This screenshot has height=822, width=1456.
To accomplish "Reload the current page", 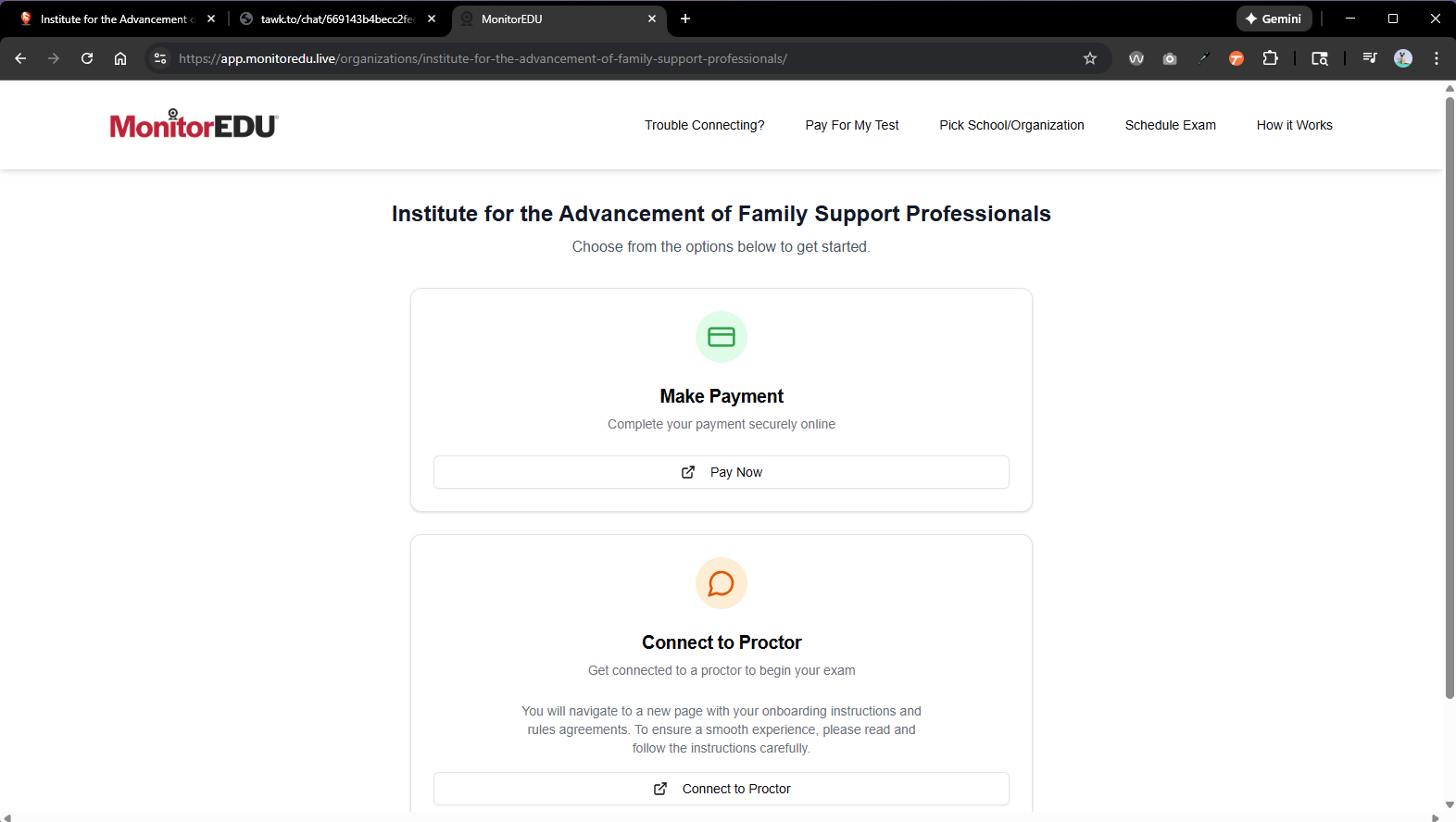I will 87,58.
